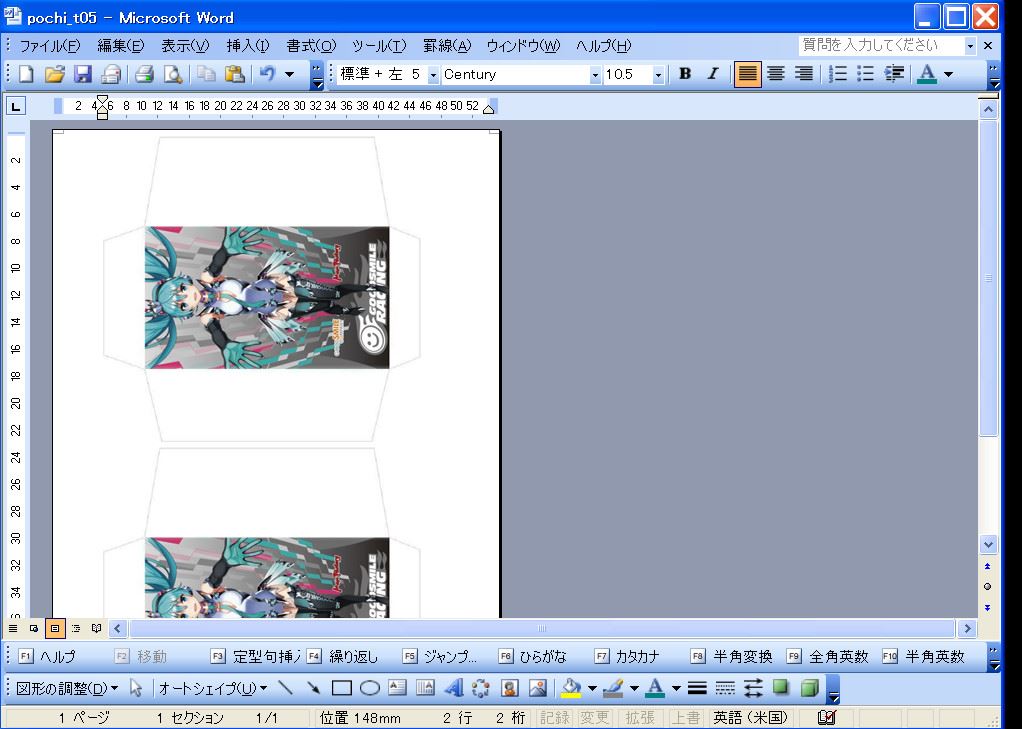Screen dimensions: 1022x729
Task: Toggle Italic formatting
Action: click(713, 74)
